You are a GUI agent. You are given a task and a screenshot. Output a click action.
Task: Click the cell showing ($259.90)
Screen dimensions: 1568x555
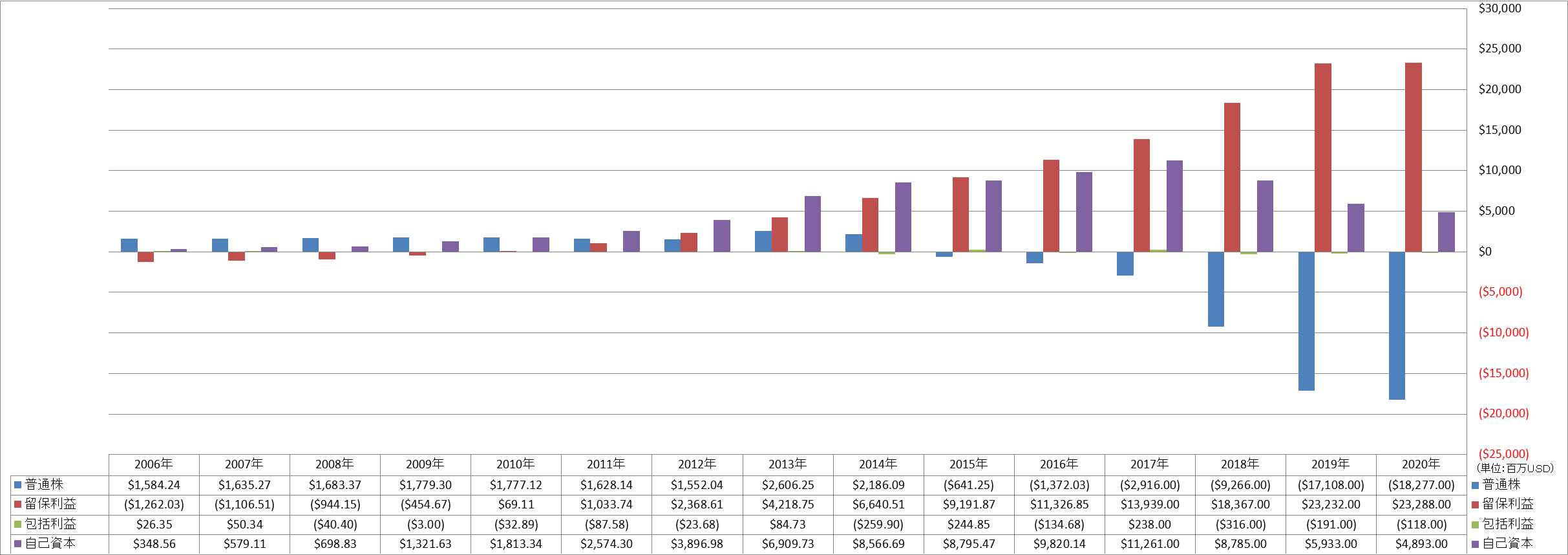pos(878,524)
